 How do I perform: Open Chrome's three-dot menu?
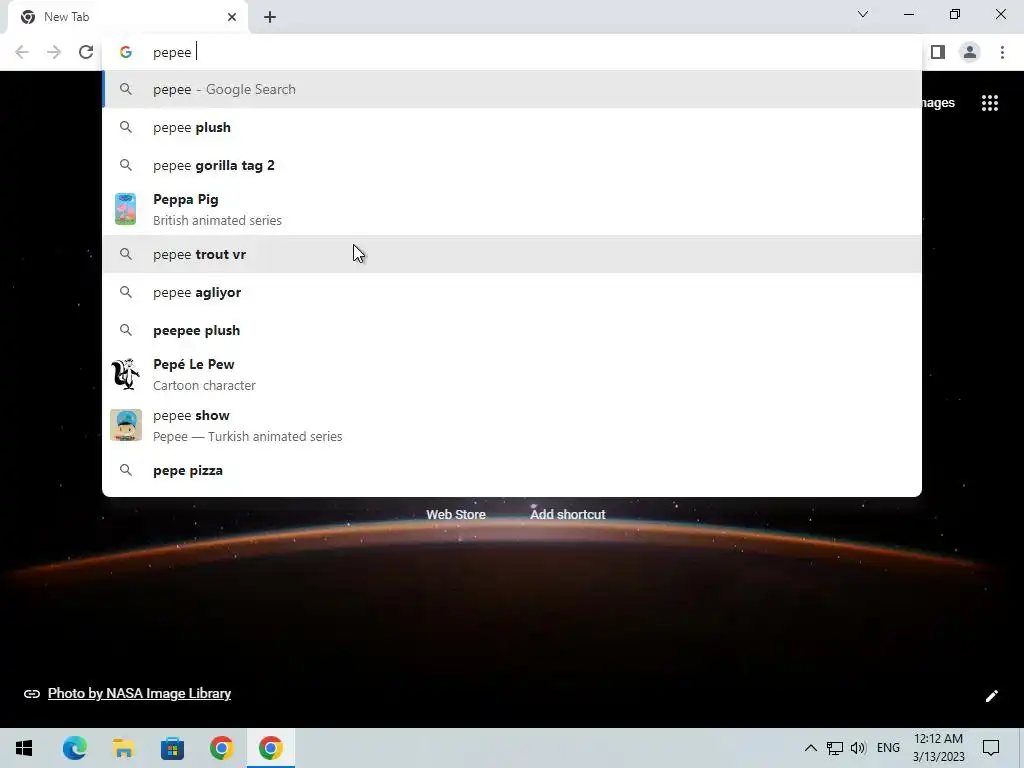tap(1002, 52)
